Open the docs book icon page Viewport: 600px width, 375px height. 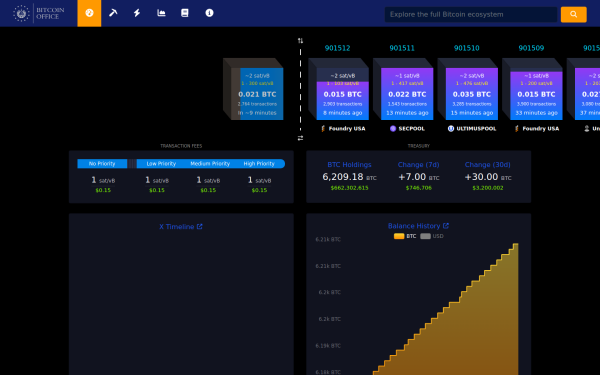tap(185, 13)
